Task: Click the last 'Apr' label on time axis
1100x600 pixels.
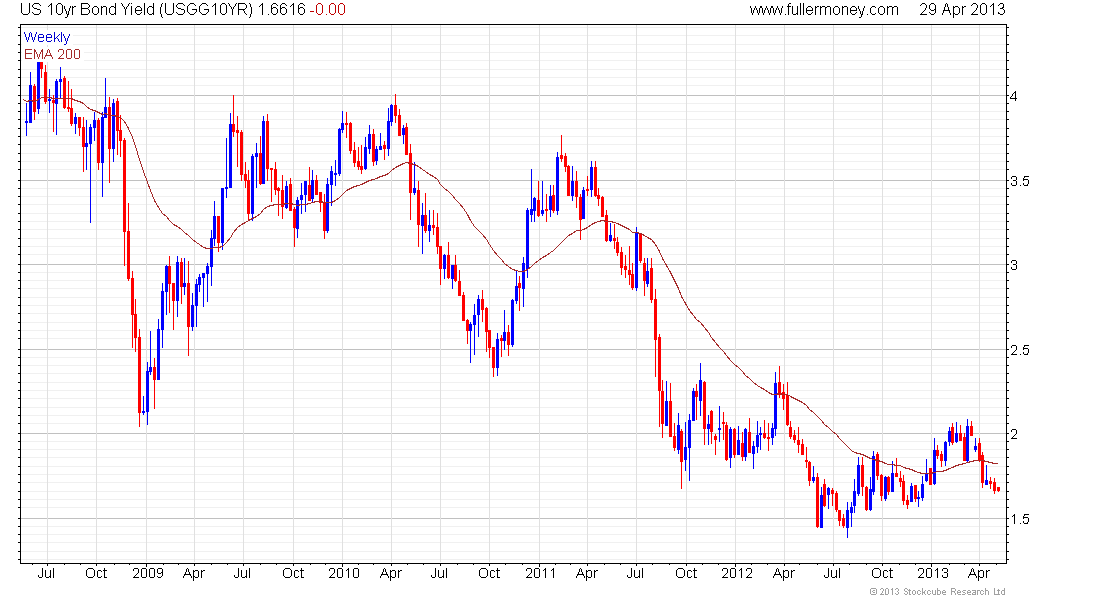Action: tap(979, 574)
